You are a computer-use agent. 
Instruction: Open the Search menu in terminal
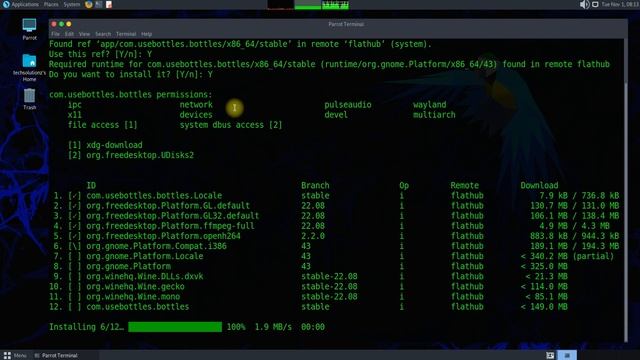click(x=103, y=34)
